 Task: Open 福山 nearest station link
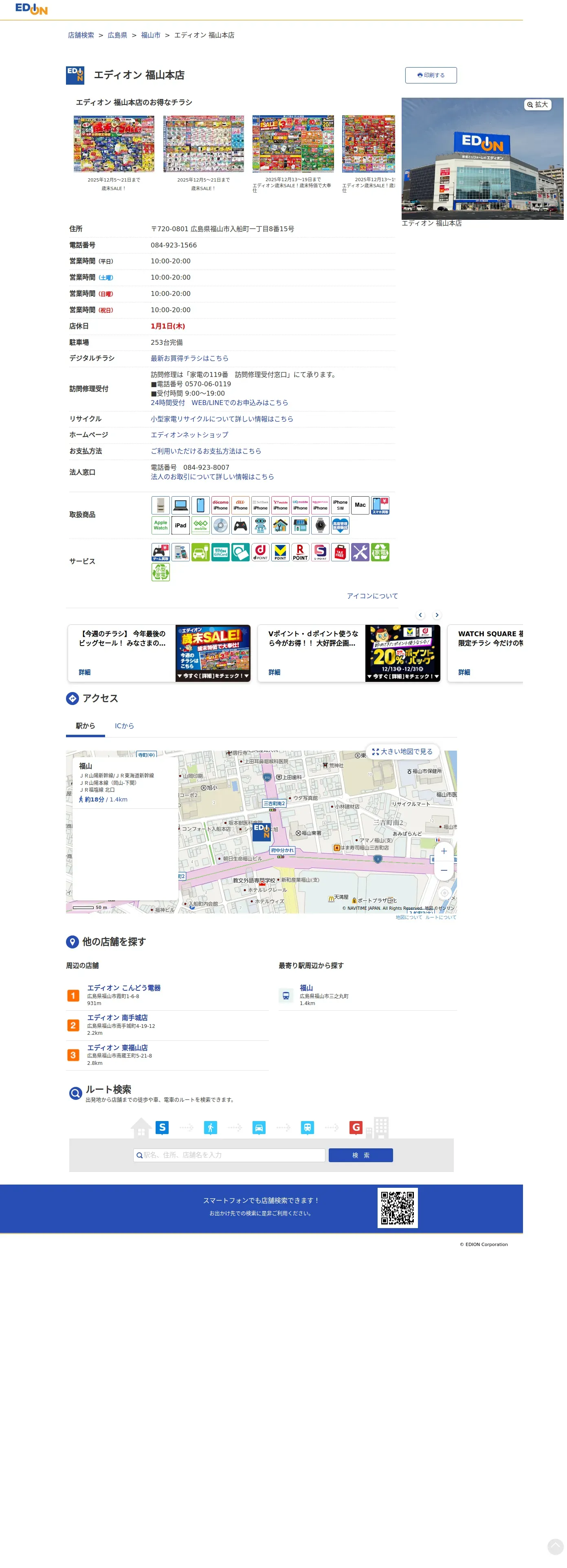point(306,988)
